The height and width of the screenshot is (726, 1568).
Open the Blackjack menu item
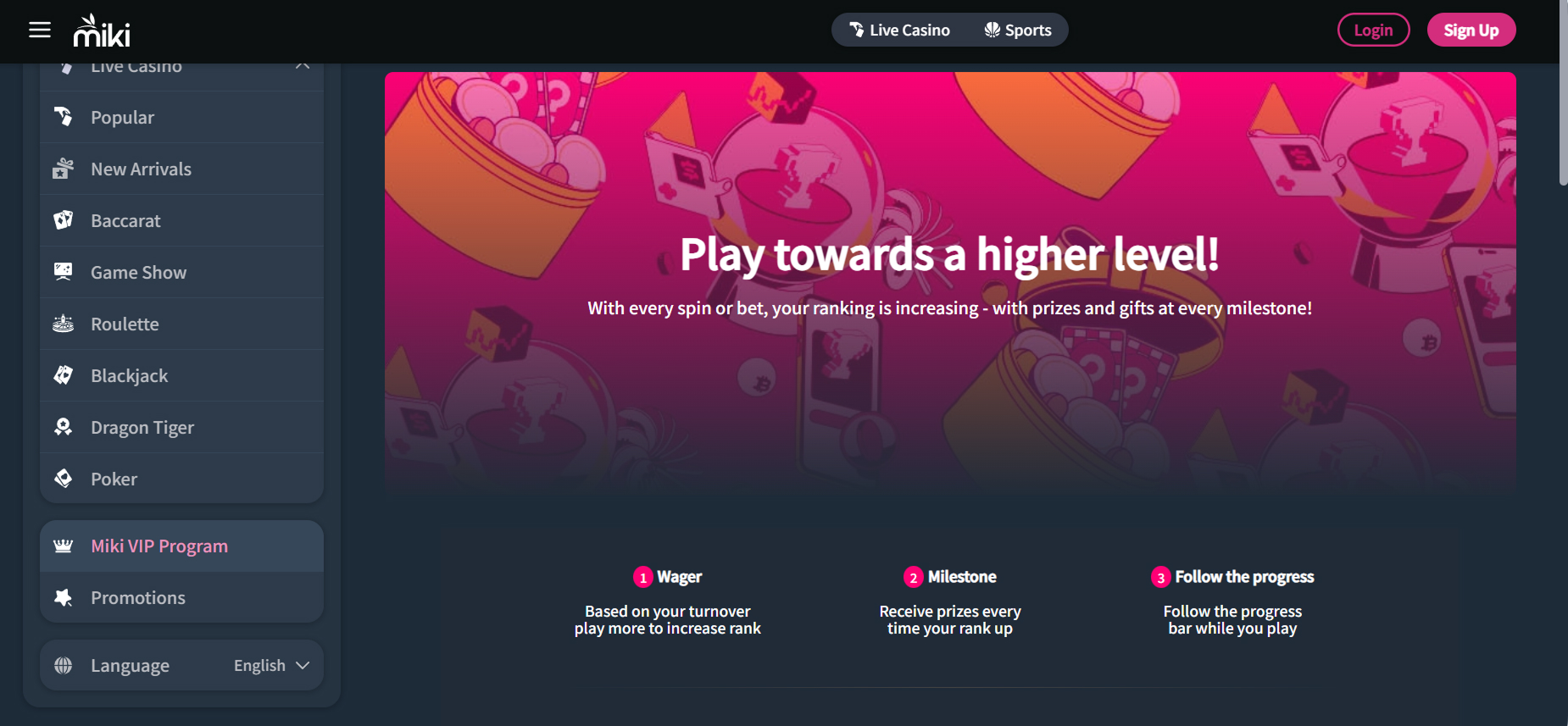[181, 375]
